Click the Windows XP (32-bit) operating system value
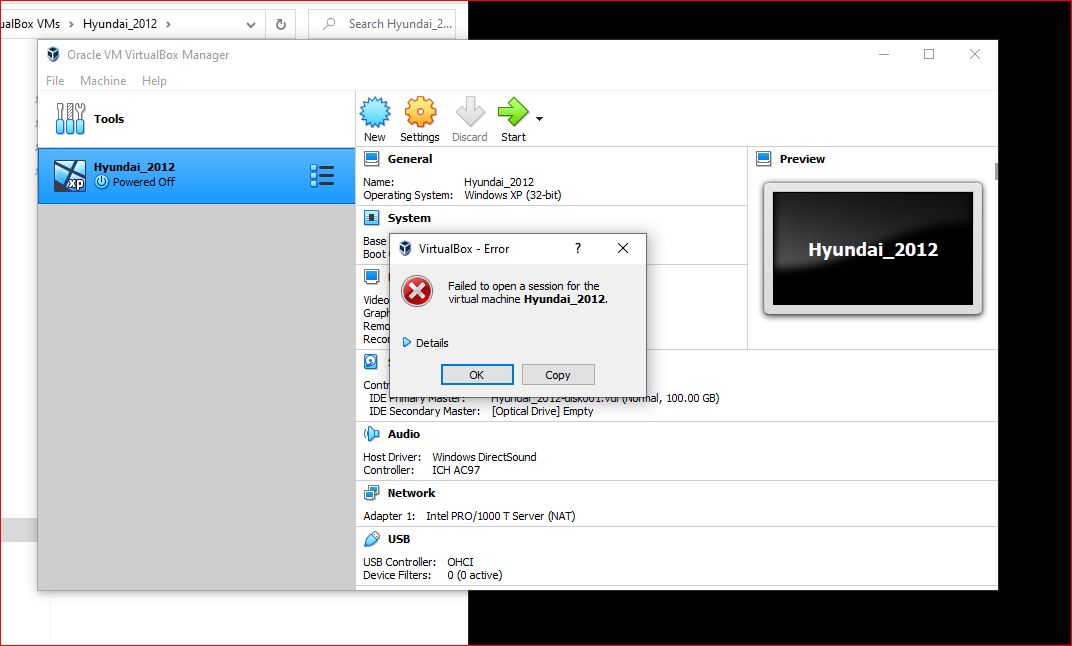The width and height of the screenshot is (1072, 646). coord(513,196)
